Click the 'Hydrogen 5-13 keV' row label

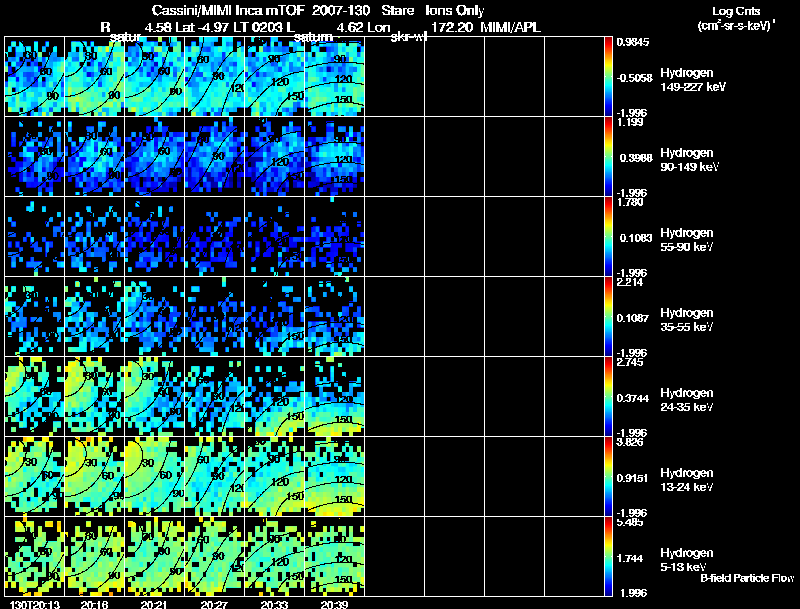(687, 560)
